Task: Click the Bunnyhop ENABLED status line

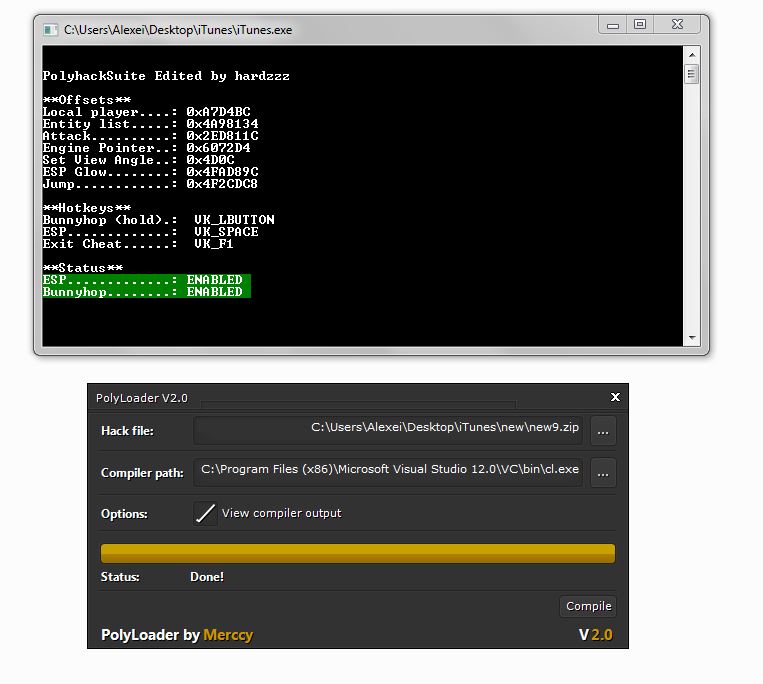Action: coord(146,292)
